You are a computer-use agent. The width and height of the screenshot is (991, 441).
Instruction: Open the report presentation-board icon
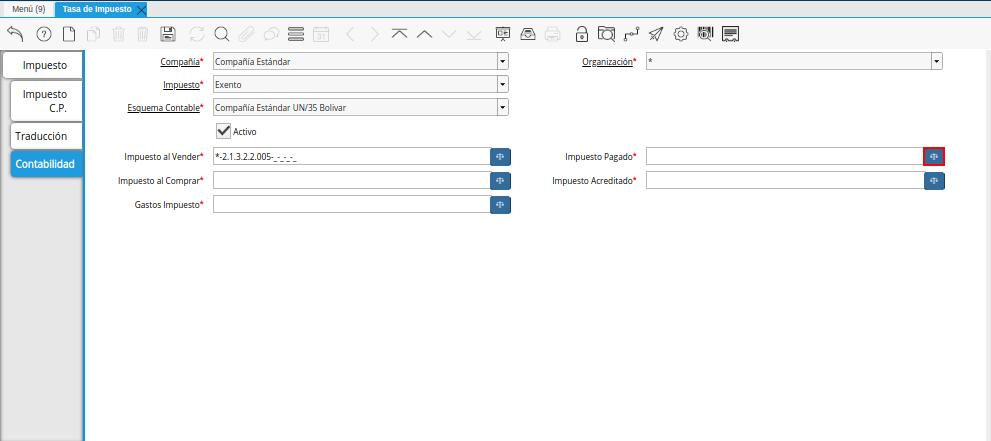click(503, 34)
